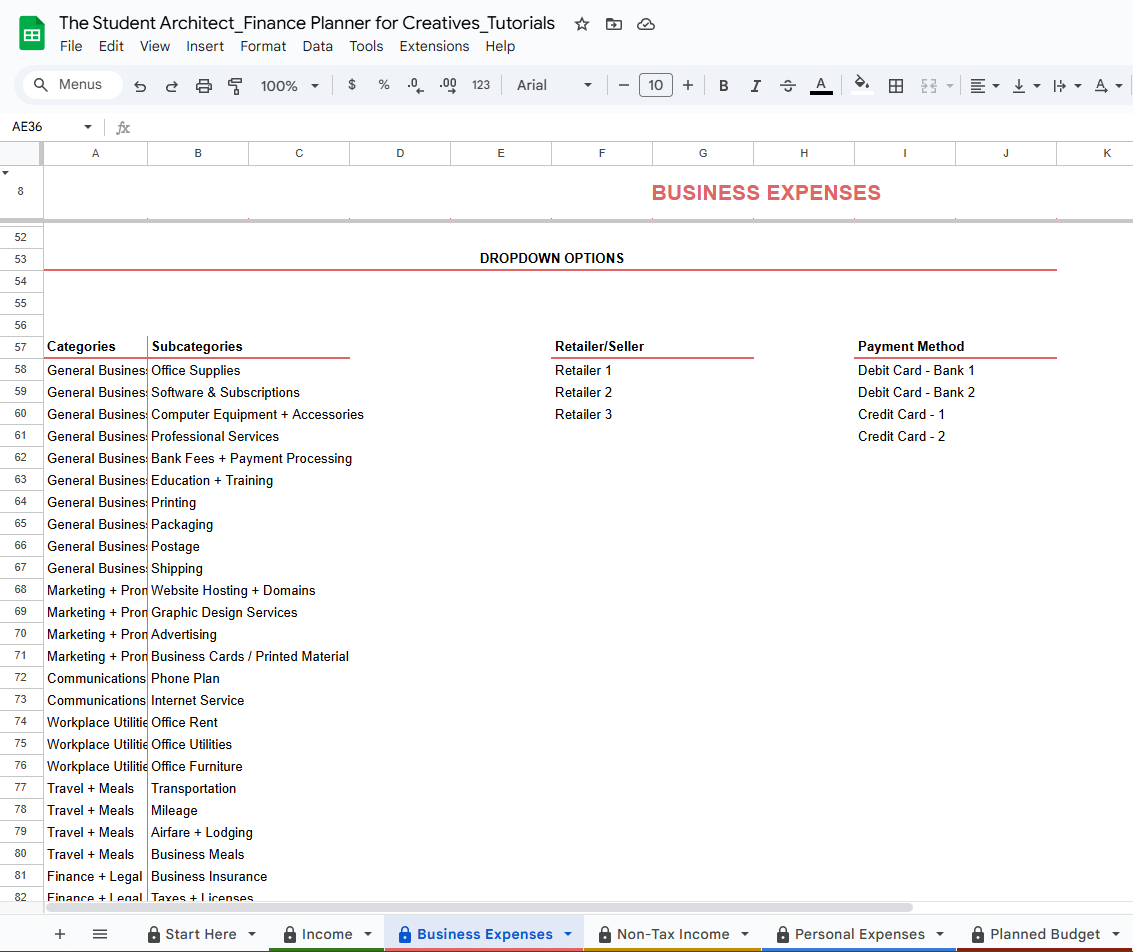Viewport: 1133px width, 952px height.
Task: Open Income tab options arrow
Action: click(x=368, y=934)
